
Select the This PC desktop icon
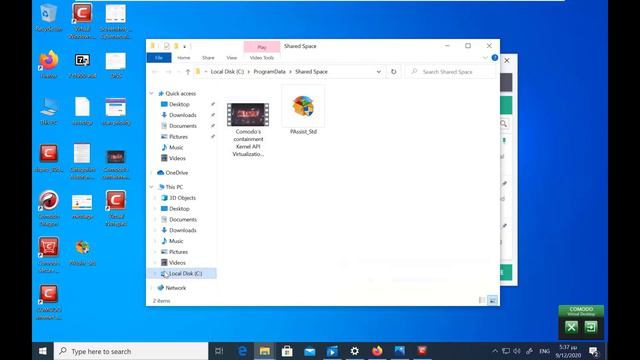[49, 111]
